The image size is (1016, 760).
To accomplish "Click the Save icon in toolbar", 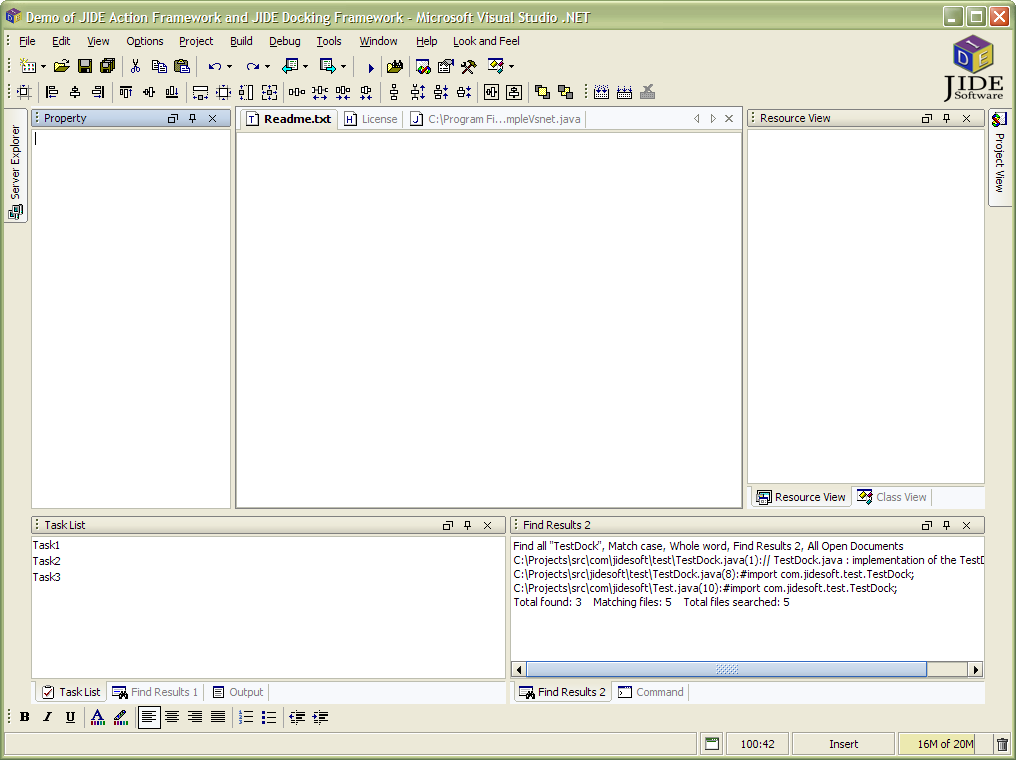I will [x=85, y=66].
